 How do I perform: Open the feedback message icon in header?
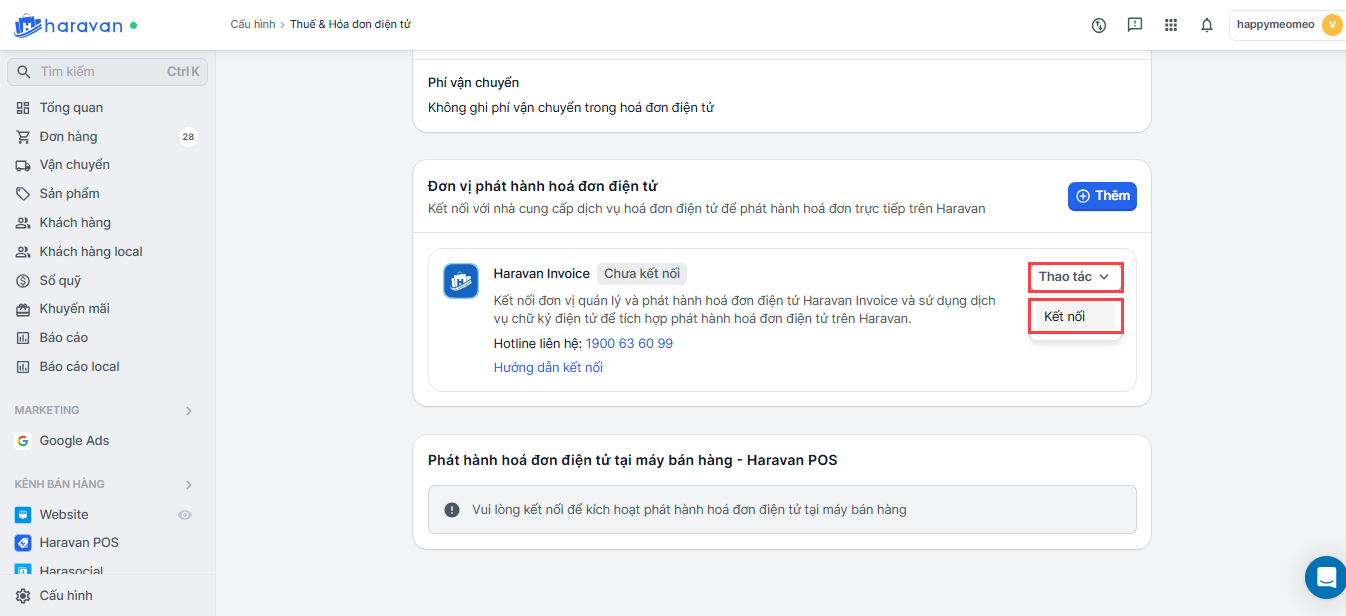point(1135,25)
